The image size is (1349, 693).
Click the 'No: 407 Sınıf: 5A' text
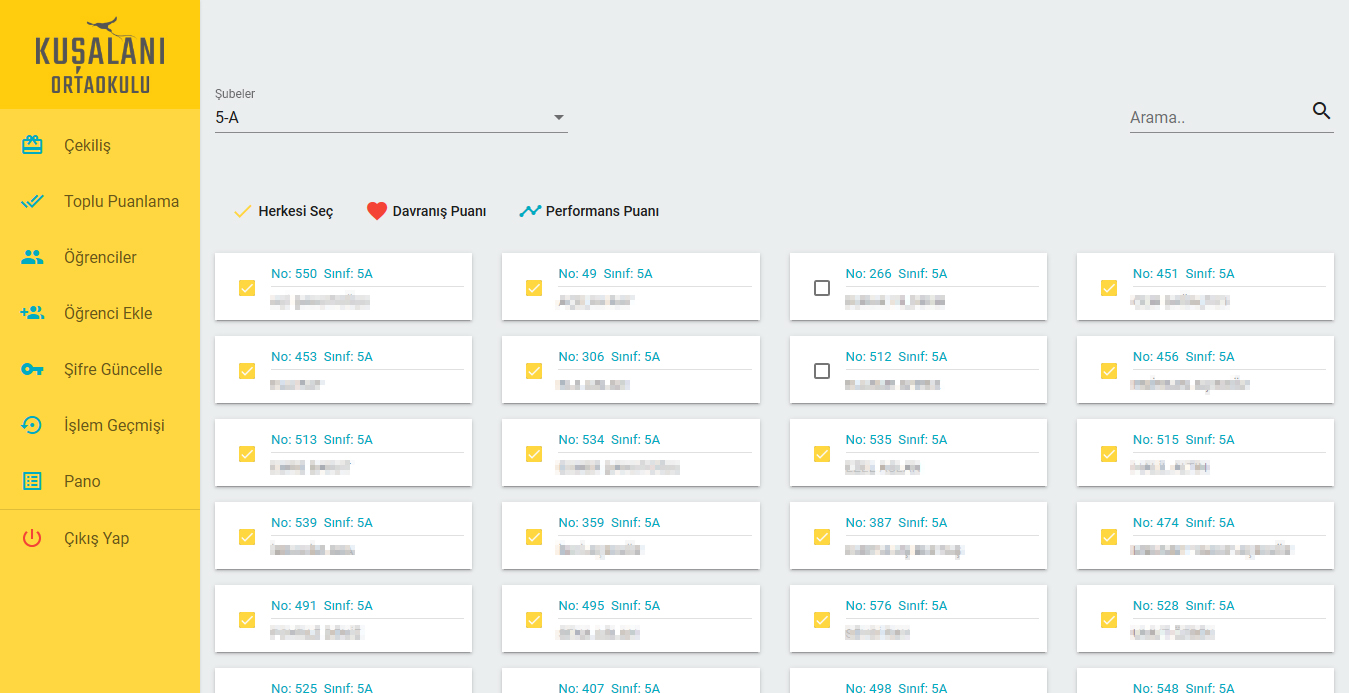click(609, 688)
